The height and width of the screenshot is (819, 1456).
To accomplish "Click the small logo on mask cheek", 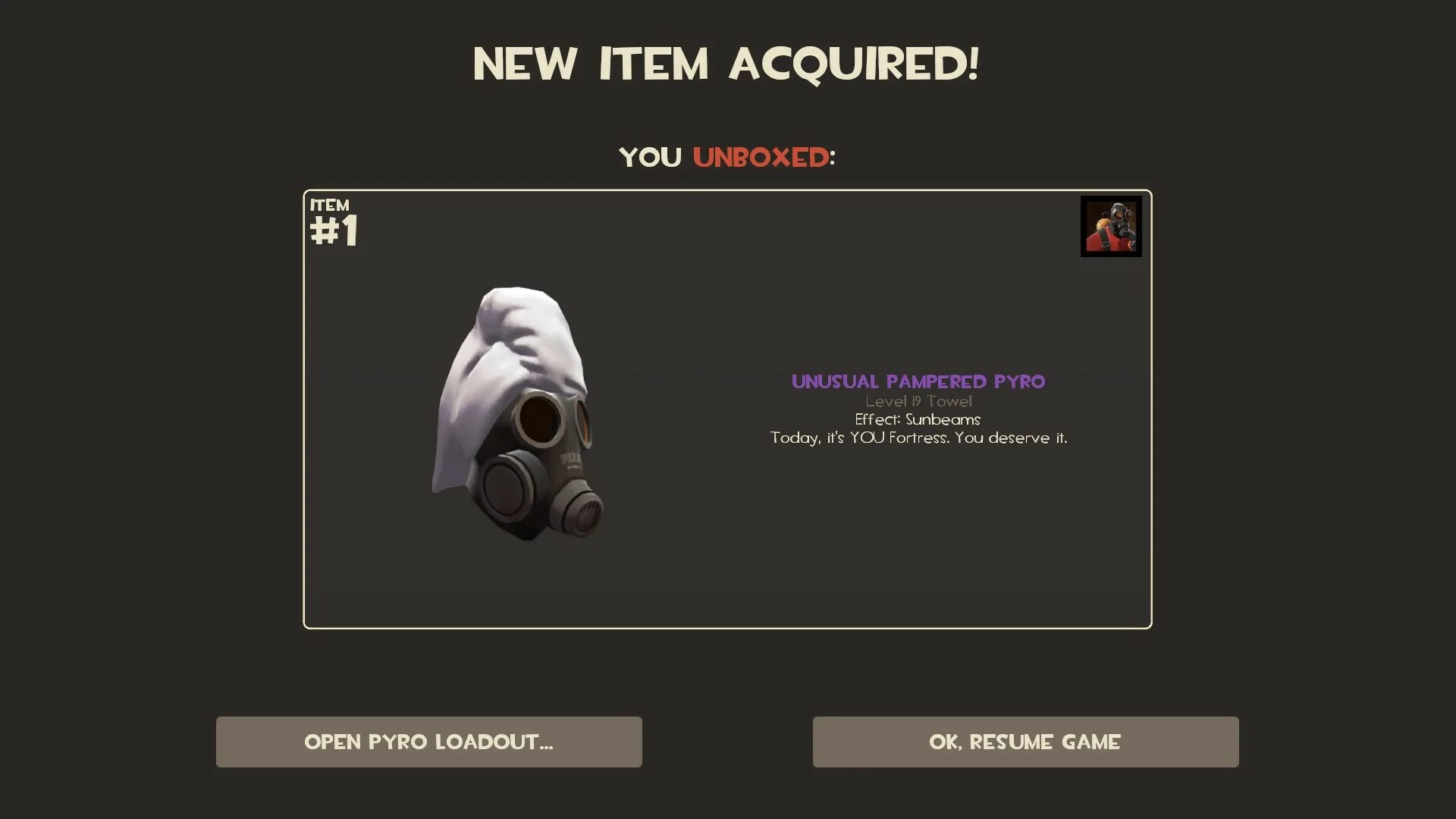I will coord(572,460).
